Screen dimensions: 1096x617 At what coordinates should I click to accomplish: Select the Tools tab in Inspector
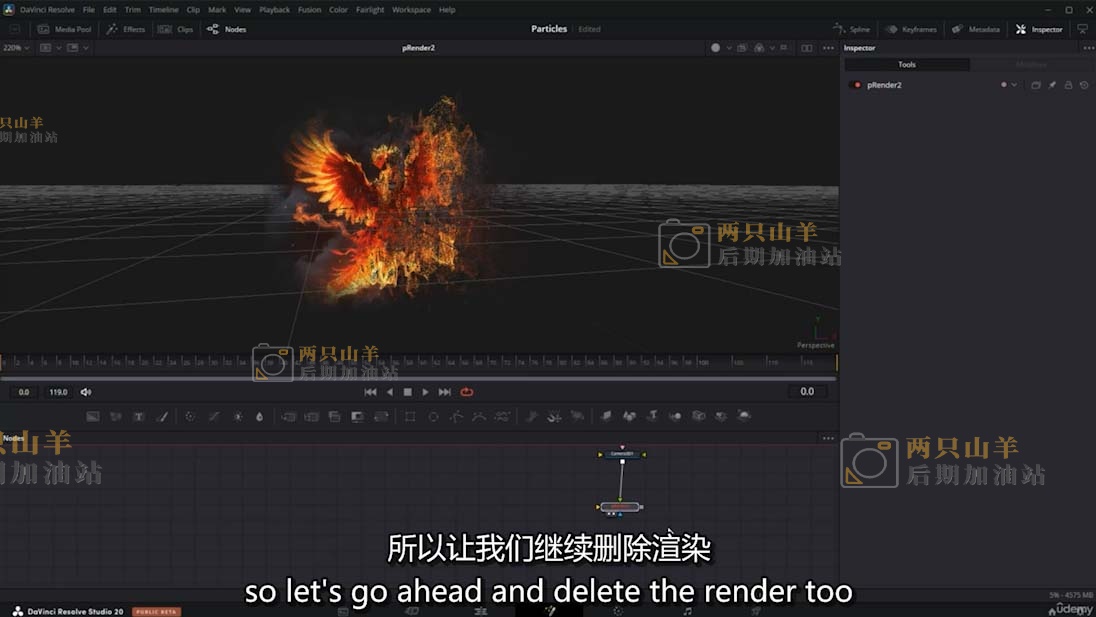pos(907,65)
